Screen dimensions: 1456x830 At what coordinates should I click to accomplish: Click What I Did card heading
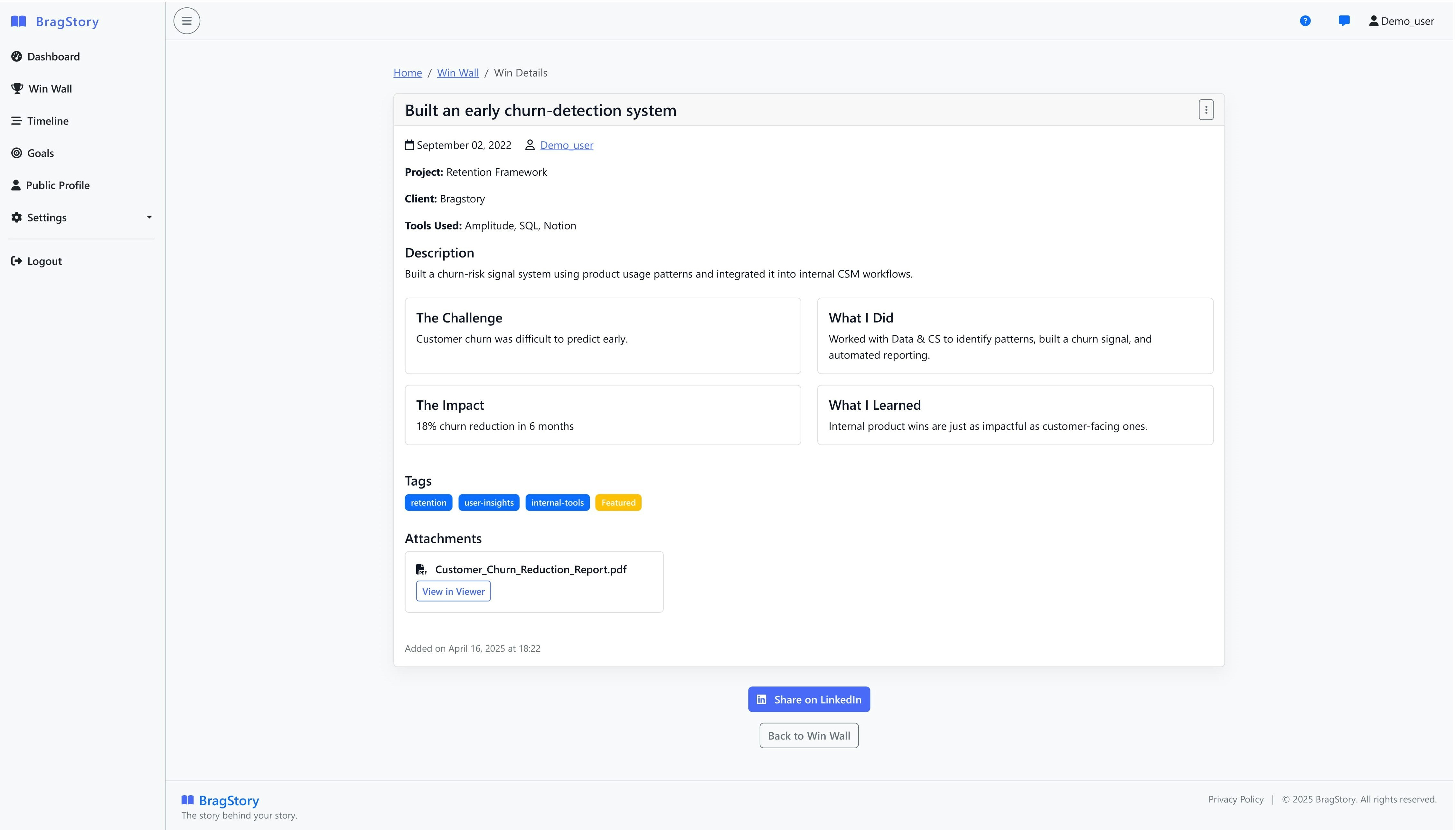click(x=860, y=318)
